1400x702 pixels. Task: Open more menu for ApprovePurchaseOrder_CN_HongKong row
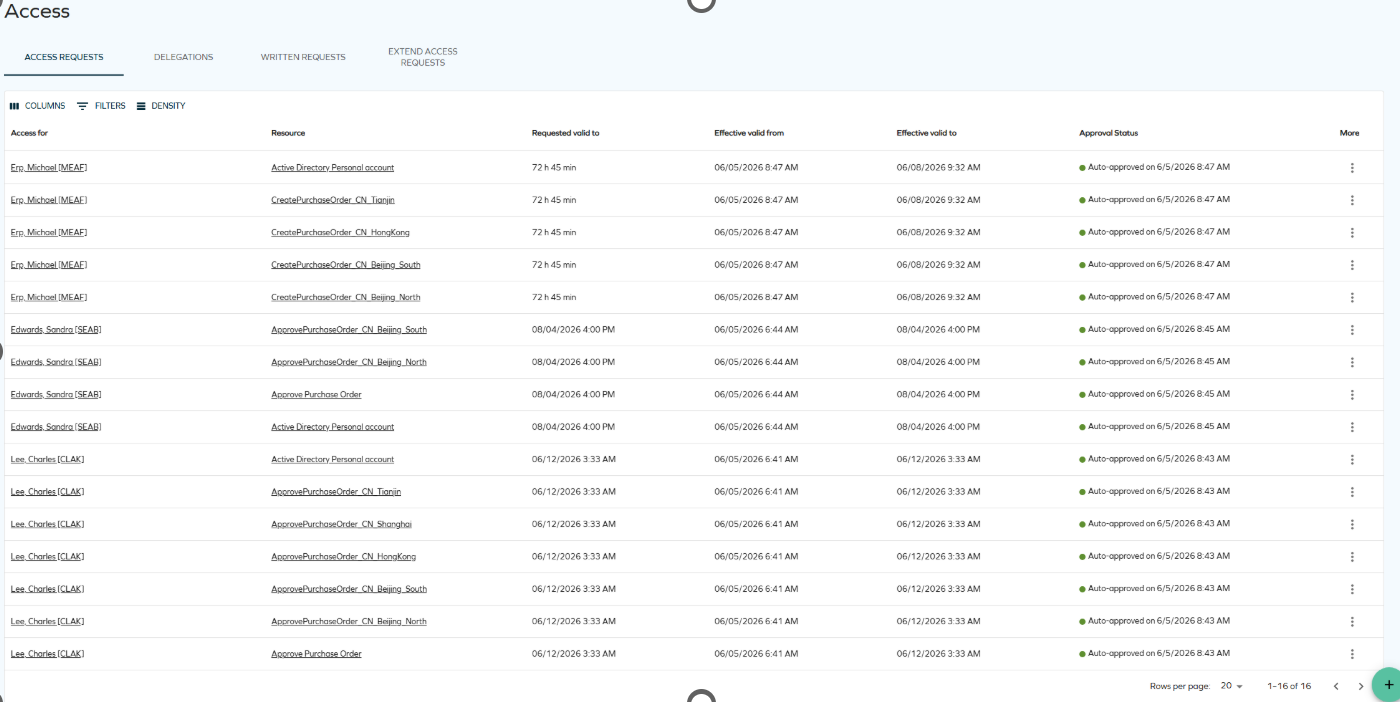point(1352,557)
